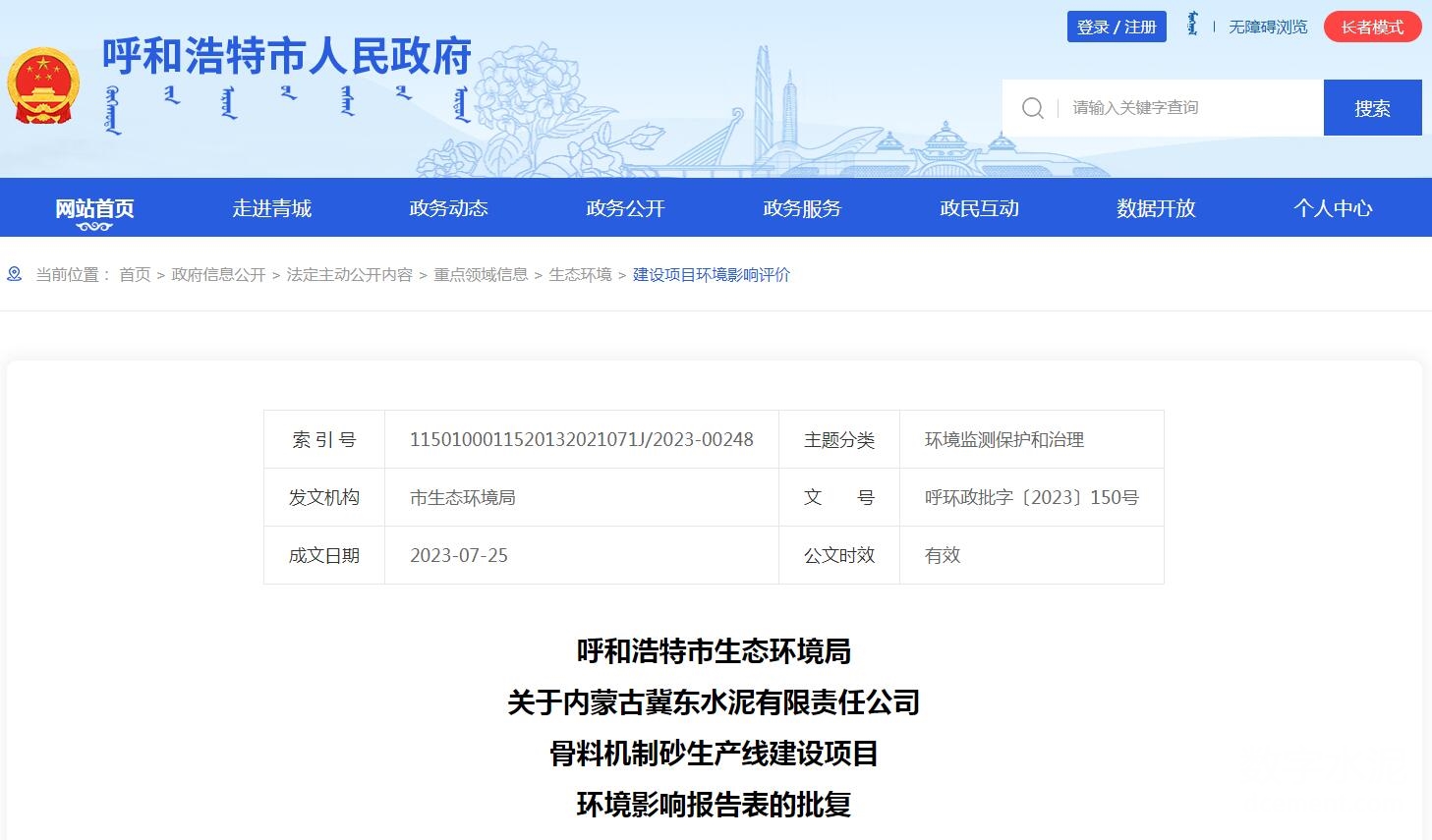This screenshot has height=840, width=1432.
Task: Open 个人中心 navigation item
Action: point(1333,208)
